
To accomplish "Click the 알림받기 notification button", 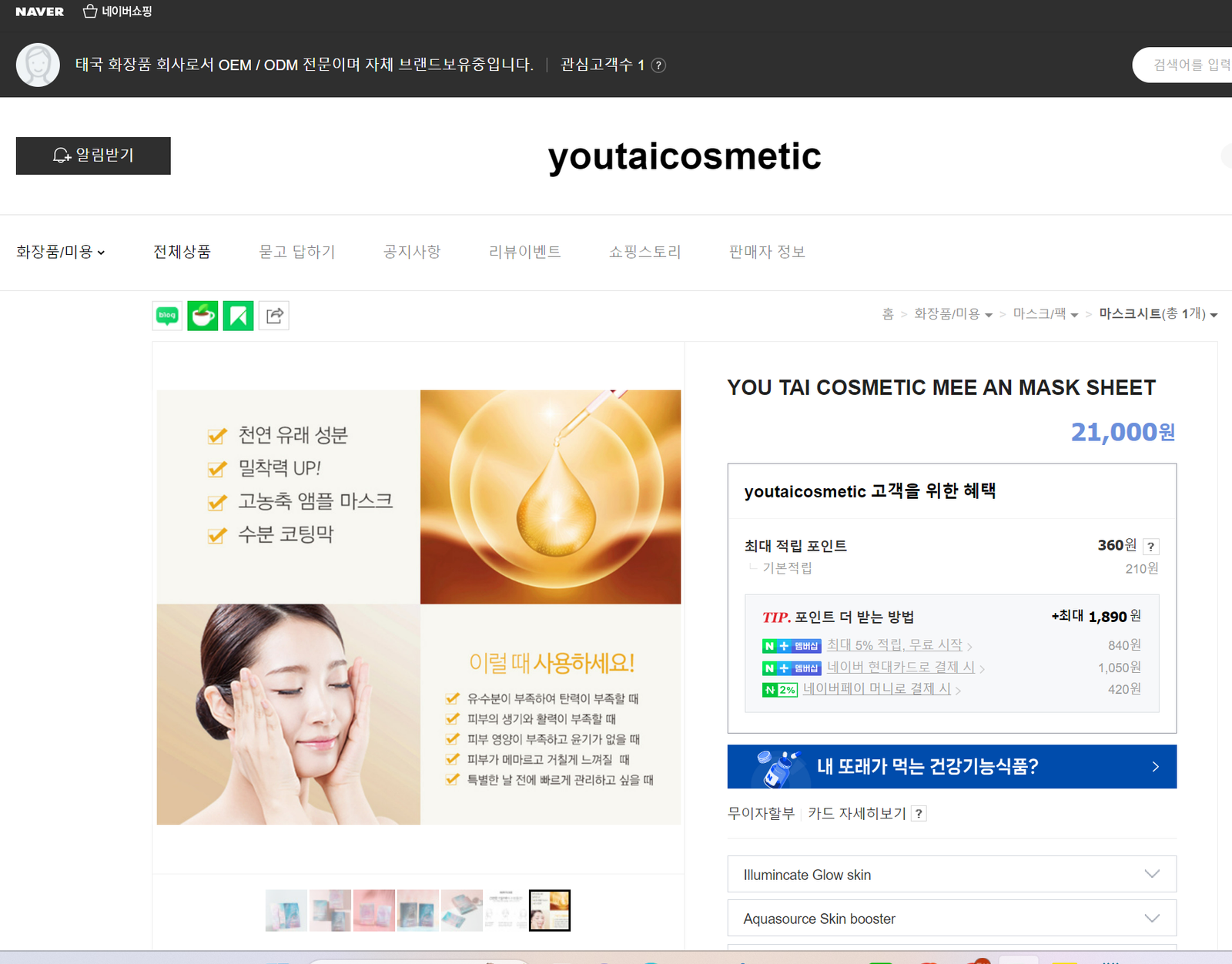I will 93,156.
